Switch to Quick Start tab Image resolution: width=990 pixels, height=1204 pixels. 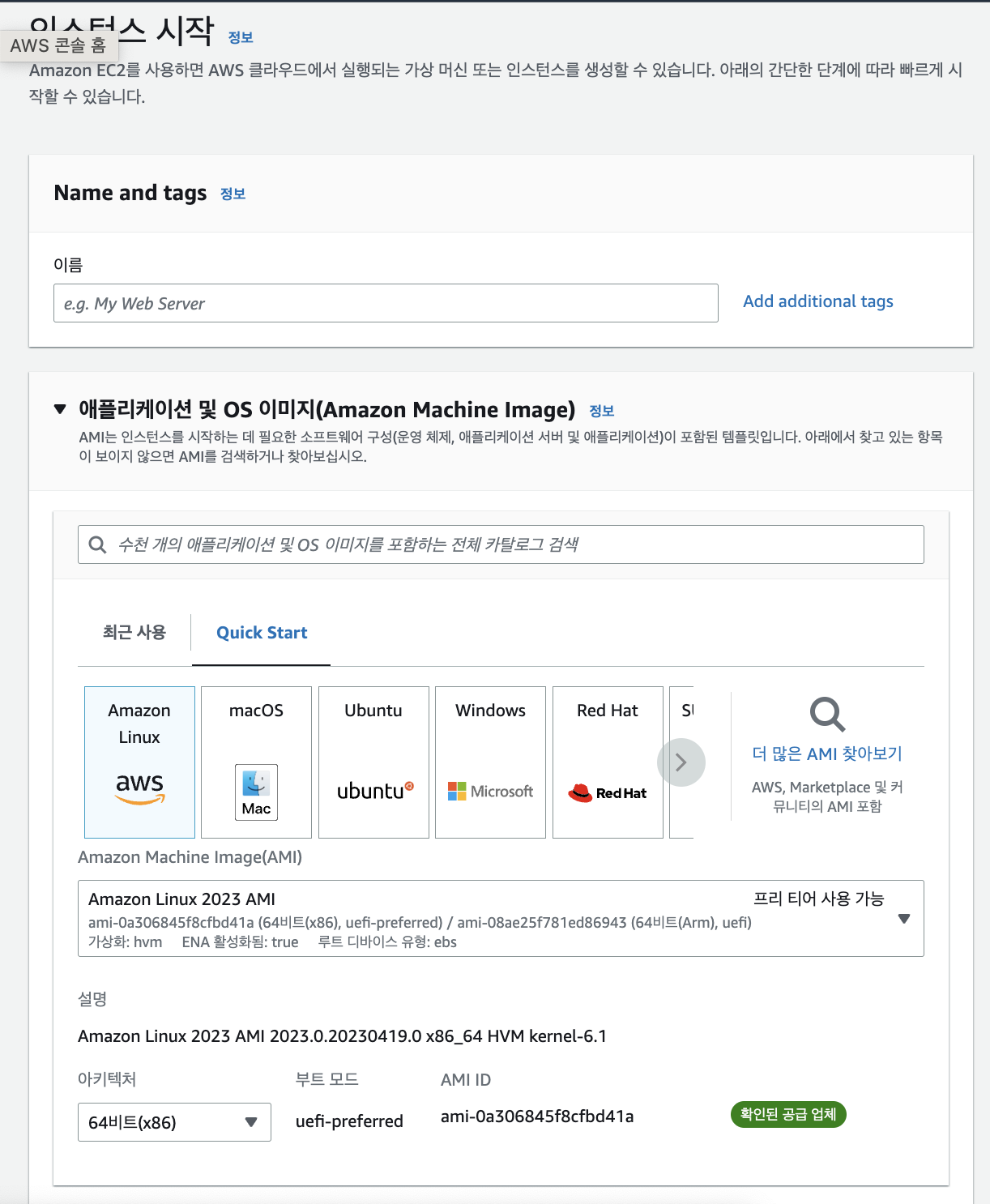[262, 633]
